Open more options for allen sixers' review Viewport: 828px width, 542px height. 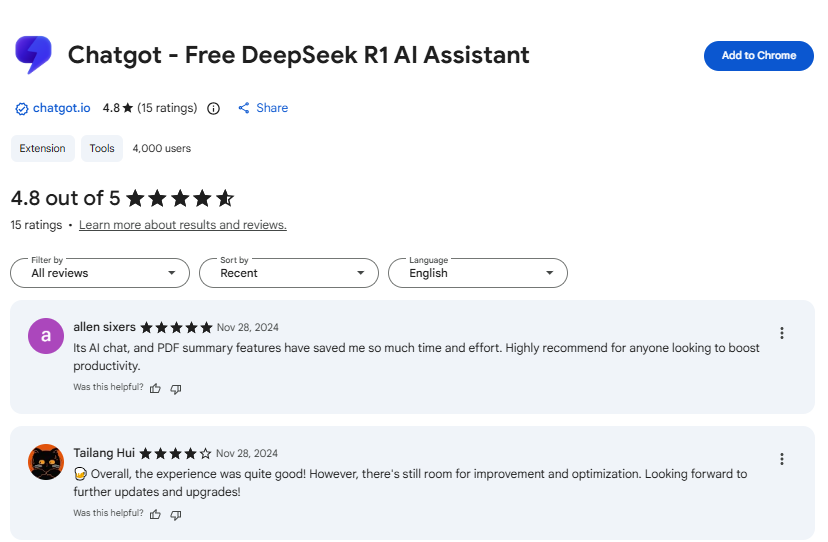tap(782, 333)
